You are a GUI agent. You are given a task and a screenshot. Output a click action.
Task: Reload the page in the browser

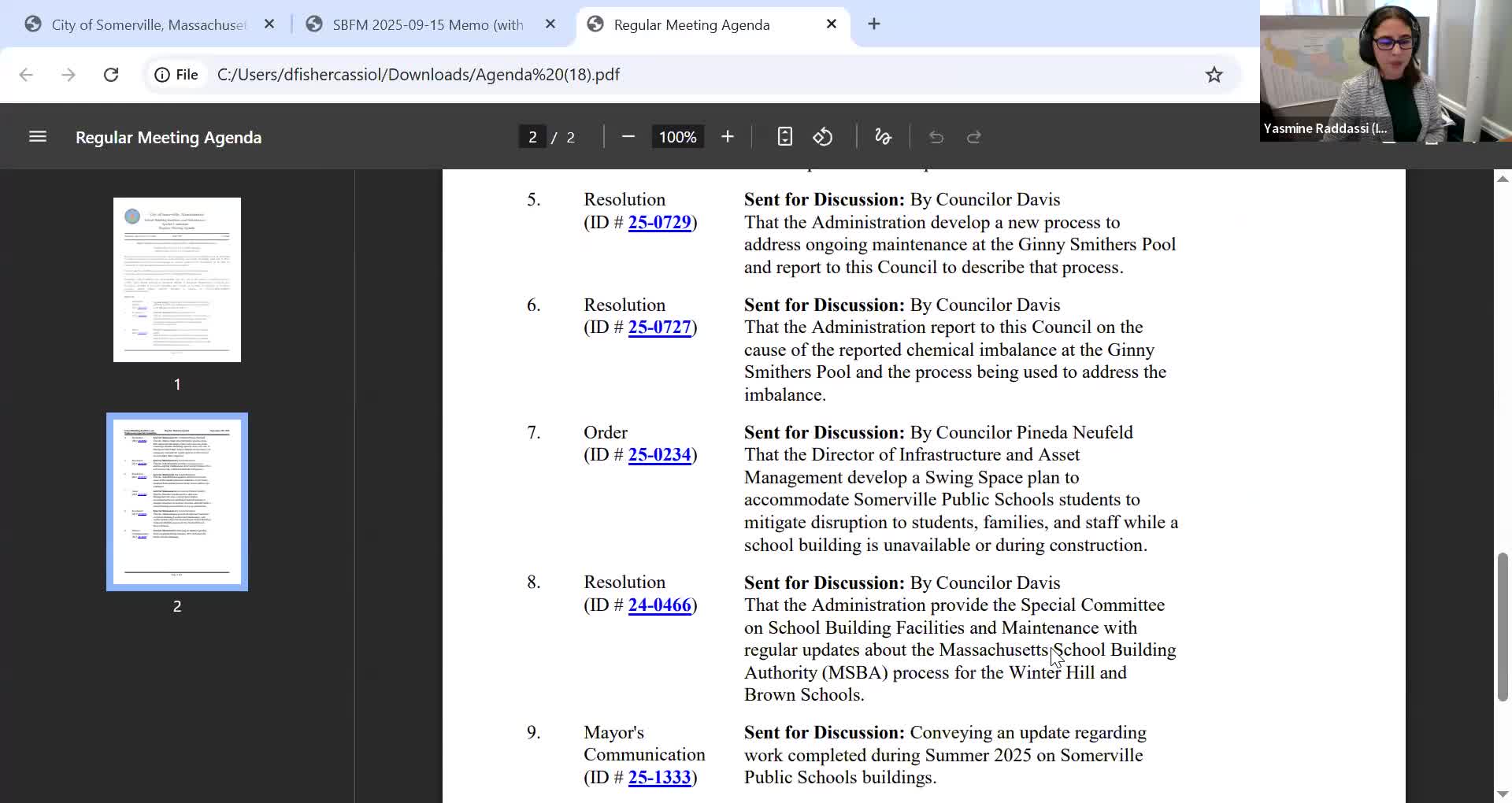click(111, 75)
